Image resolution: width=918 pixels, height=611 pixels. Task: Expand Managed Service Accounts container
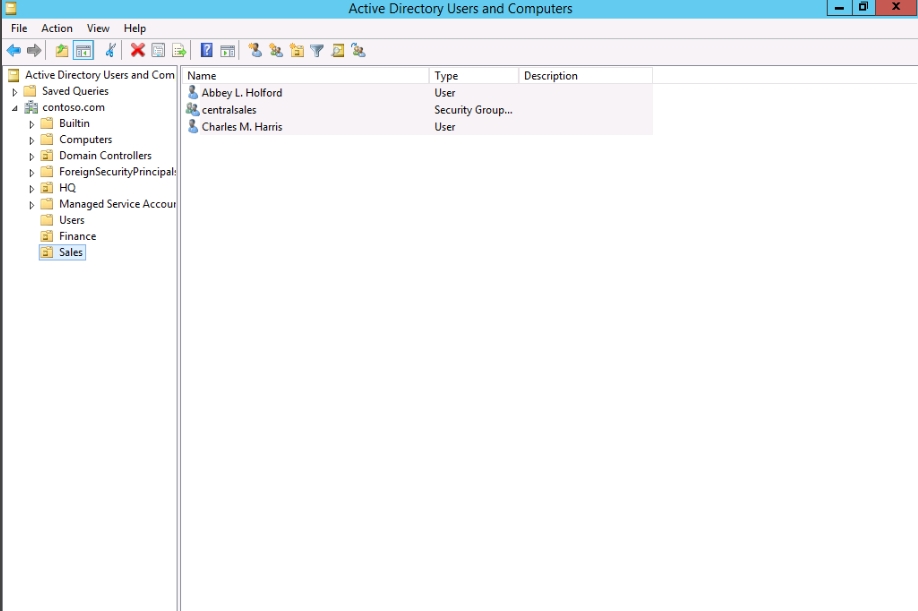[x=32, y=205]
